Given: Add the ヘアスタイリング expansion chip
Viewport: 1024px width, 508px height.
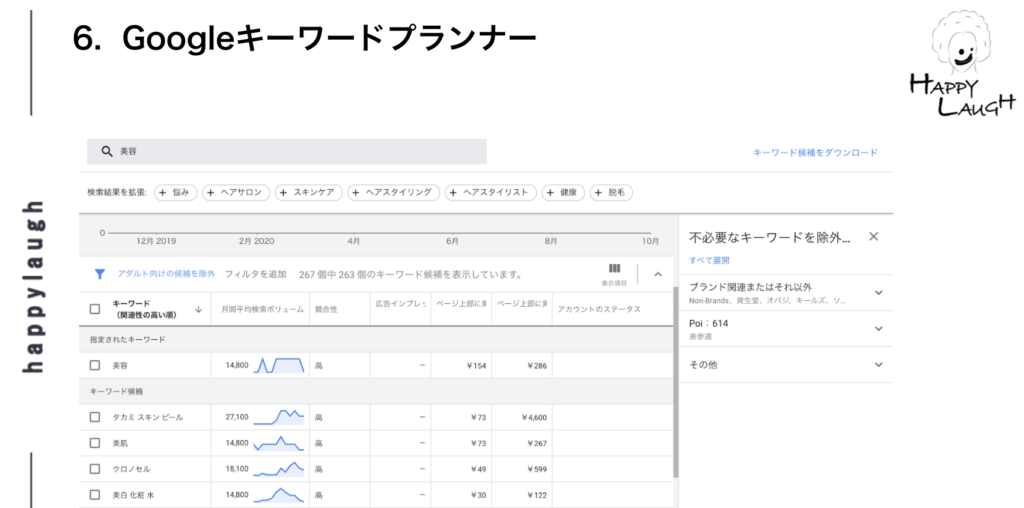Looking at the screenshot, I should point(394,193).
